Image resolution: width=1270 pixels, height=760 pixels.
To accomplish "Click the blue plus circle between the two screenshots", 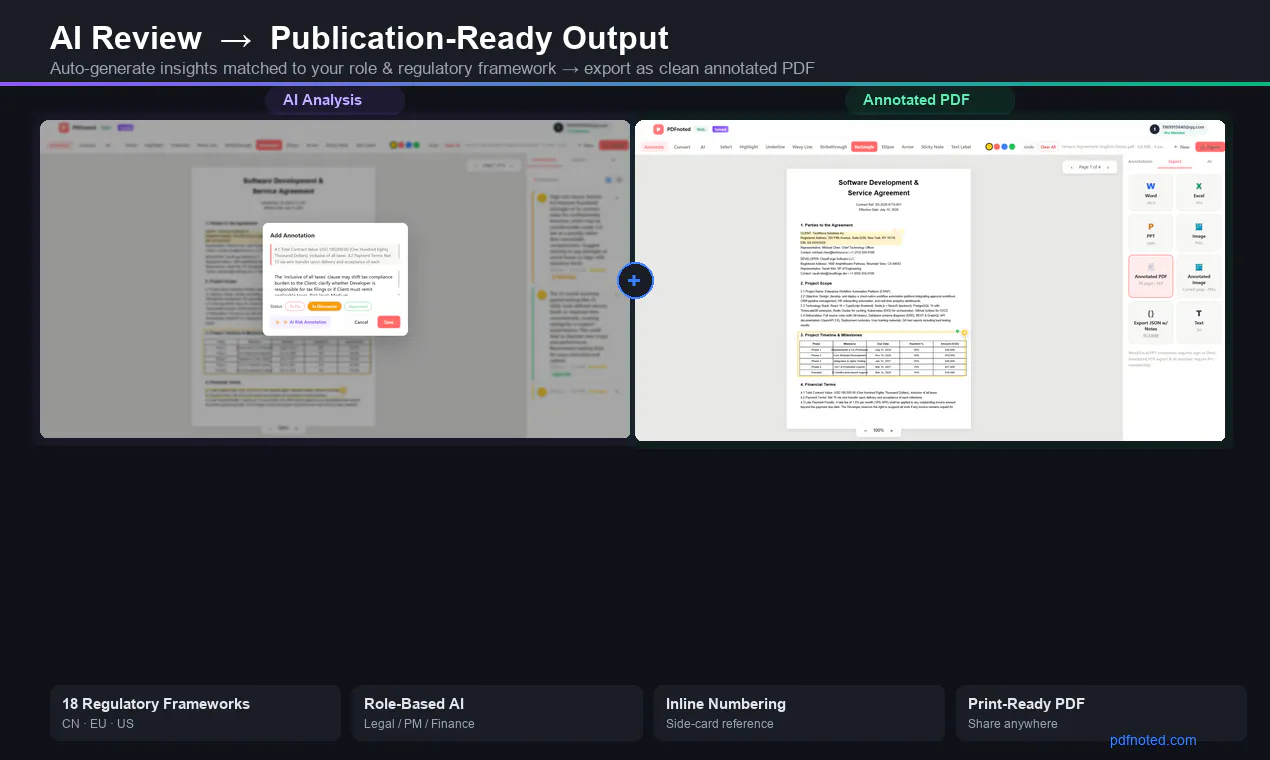I will (x=635, y=281).
